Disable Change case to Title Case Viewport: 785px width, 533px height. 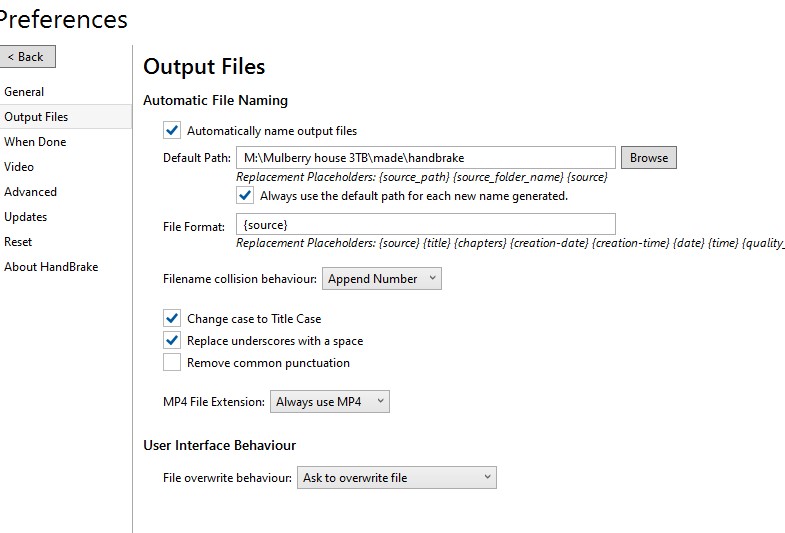tap(172, 318)
